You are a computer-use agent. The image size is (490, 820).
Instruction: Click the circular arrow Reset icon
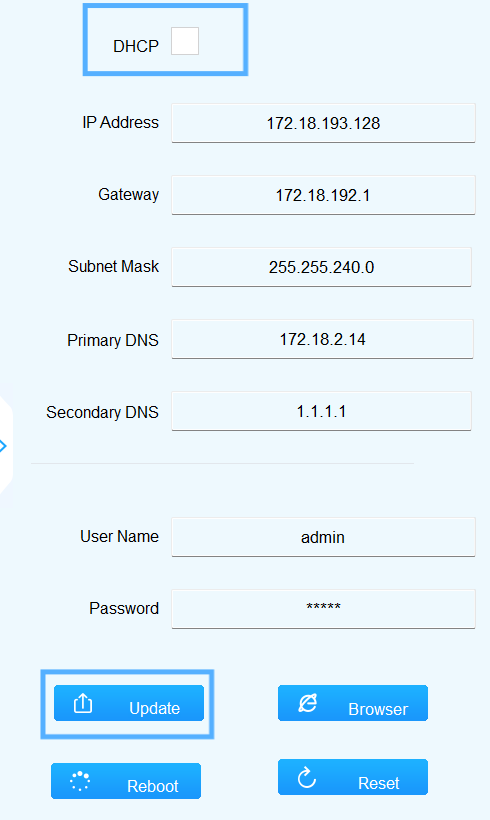tap(306, 778)
